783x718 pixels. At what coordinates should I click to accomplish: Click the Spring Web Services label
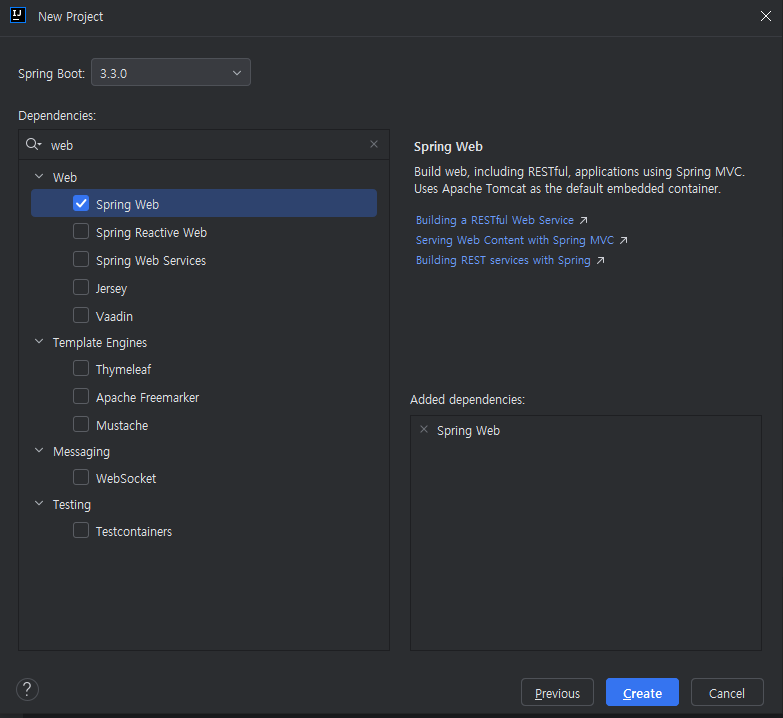[x=151, y=261]
